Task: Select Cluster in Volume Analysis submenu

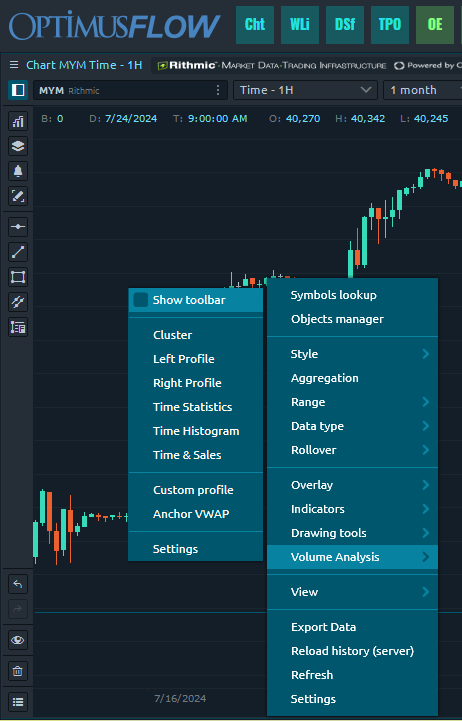Action: pos(196,335)
